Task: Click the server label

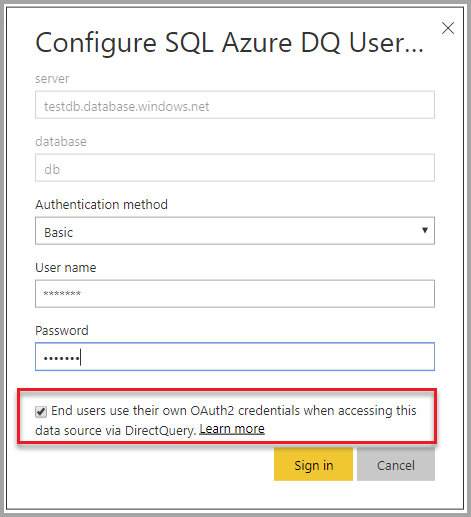Action: (x=52, y=79)
